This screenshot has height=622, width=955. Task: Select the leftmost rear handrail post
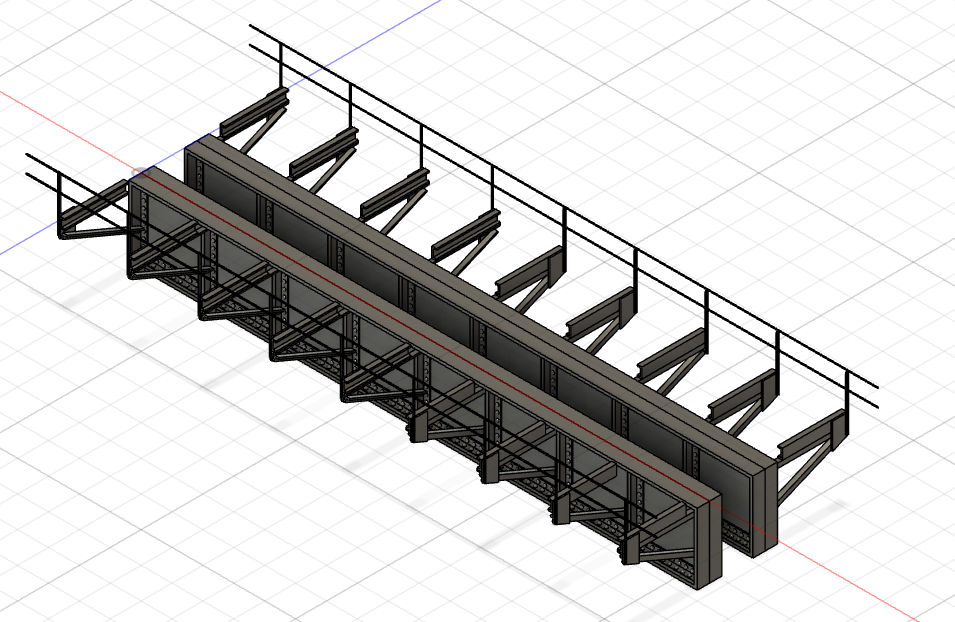(x=280, y=62)
